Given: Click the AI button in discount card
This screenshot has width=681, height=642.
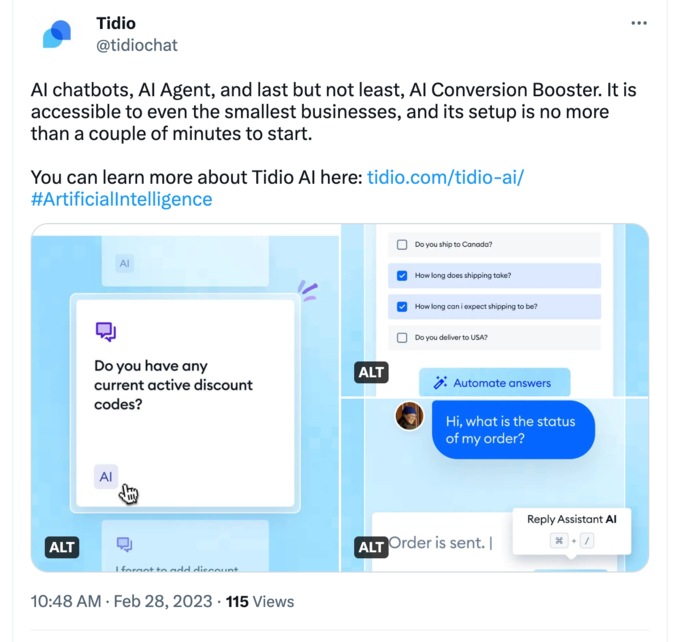Looking at the screenshot, I should point(106,477).
